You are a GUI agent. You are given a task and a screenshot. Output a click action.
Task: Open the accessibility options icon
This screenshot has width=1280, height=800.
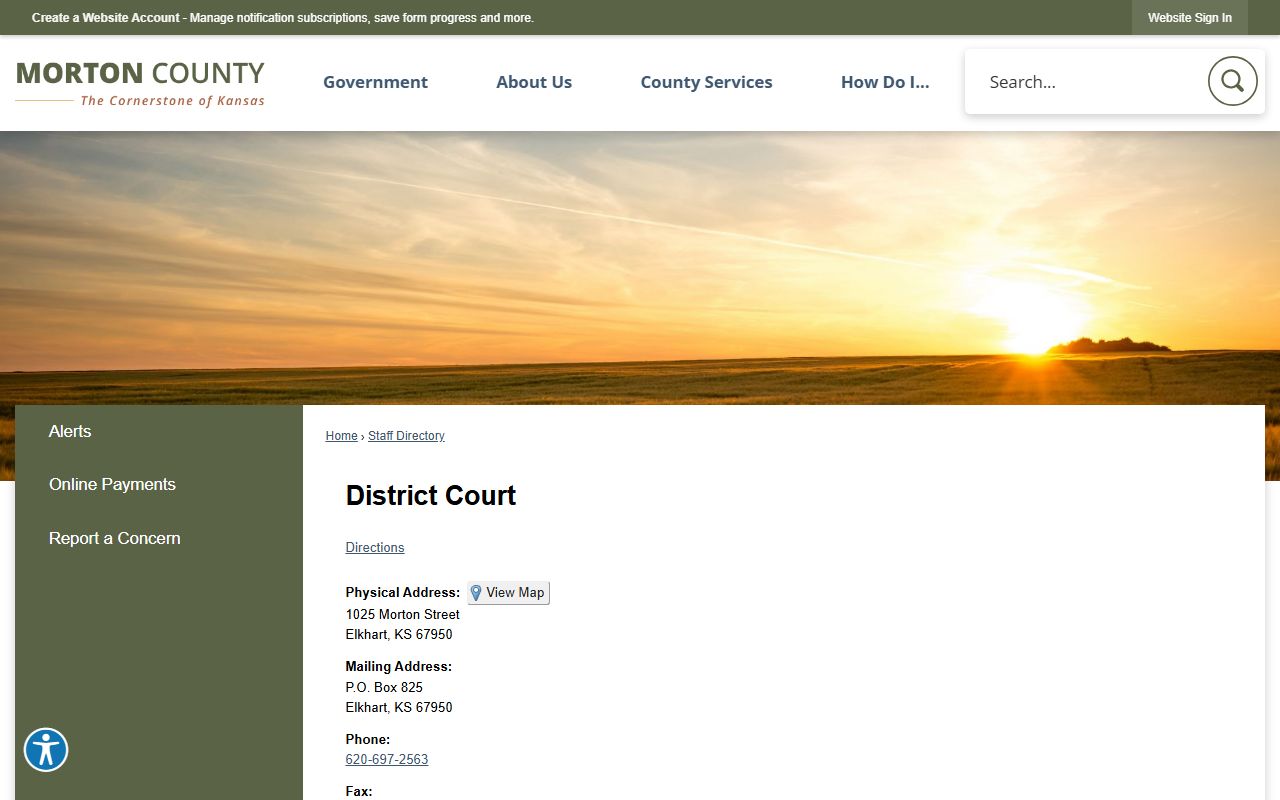pyautogui.click(x=46, y=750)
